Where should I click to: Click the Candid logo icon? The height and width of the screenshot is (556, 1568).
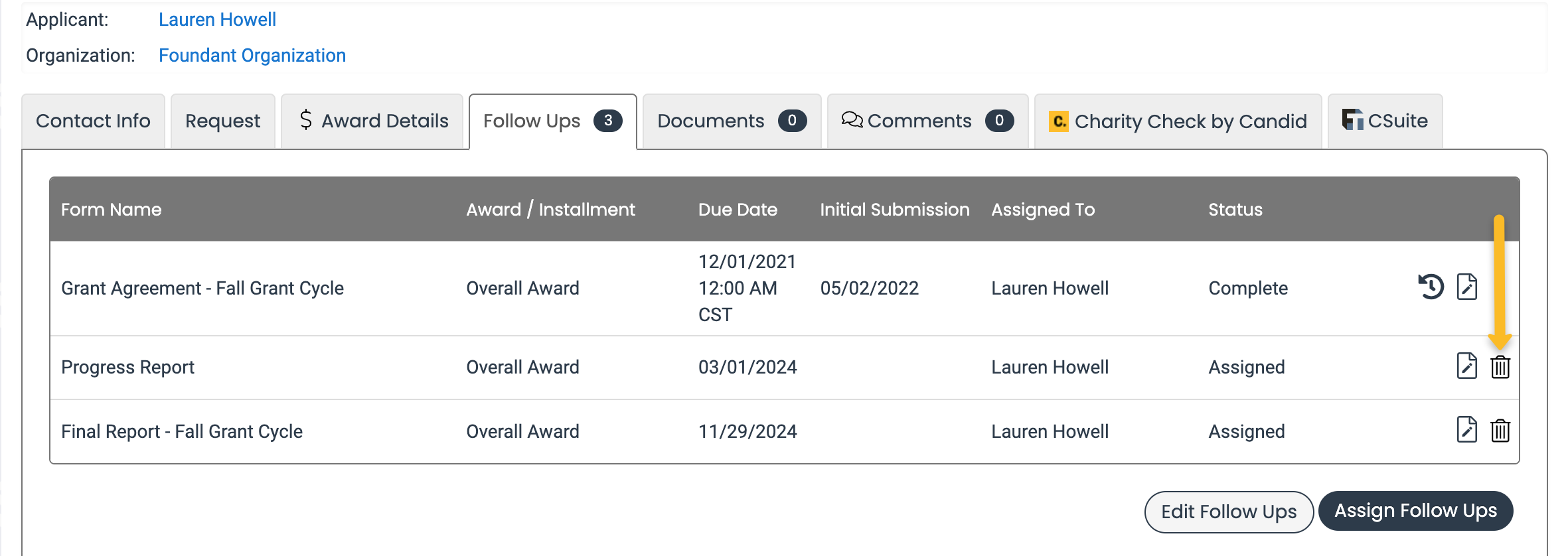click(x=1058, y=121)
